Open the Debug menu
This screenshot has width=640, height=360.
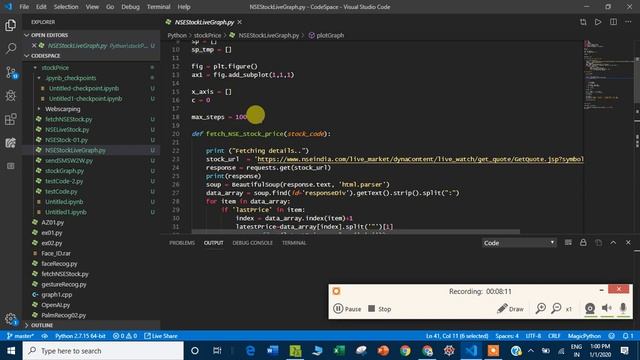point(130,7)
